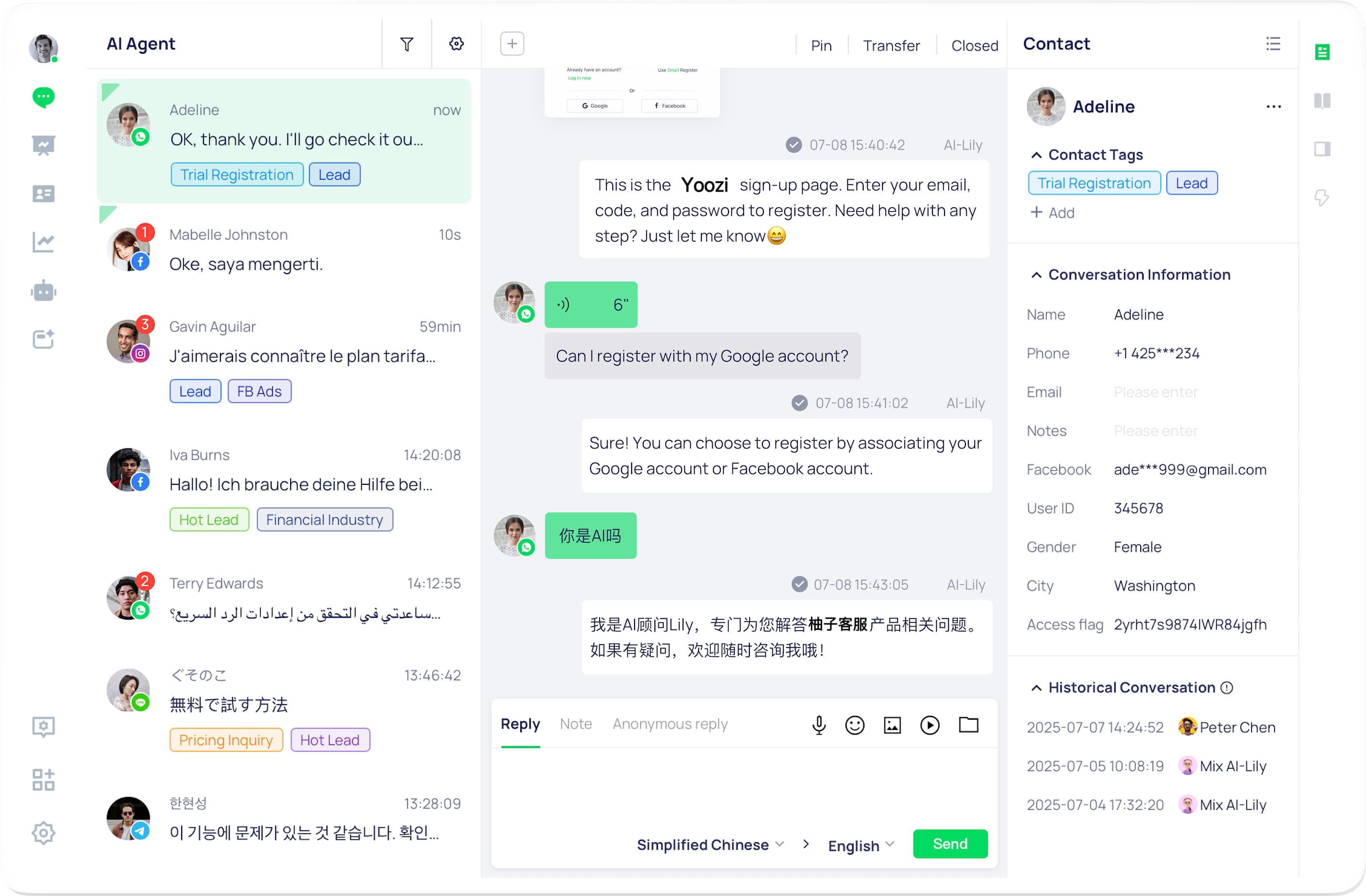
Task: Select the AI robot icon in the sidebar
Action: coord(43,291)
